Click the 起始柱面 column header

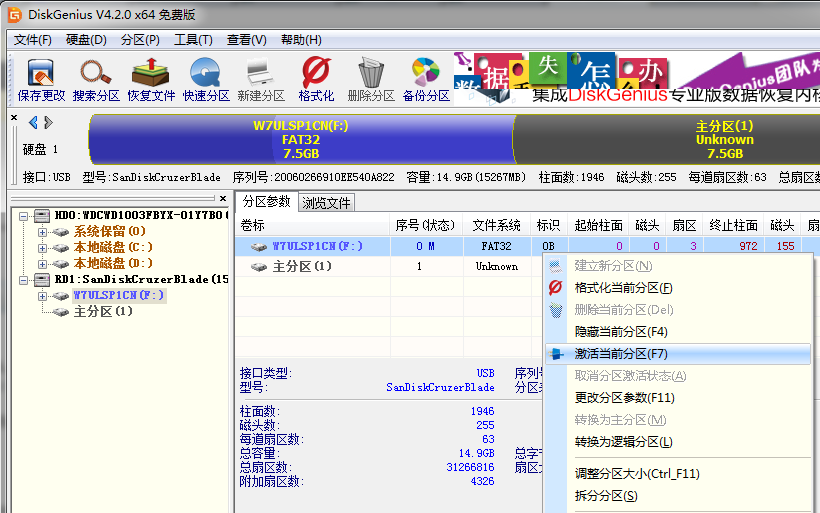pos(598,225)
